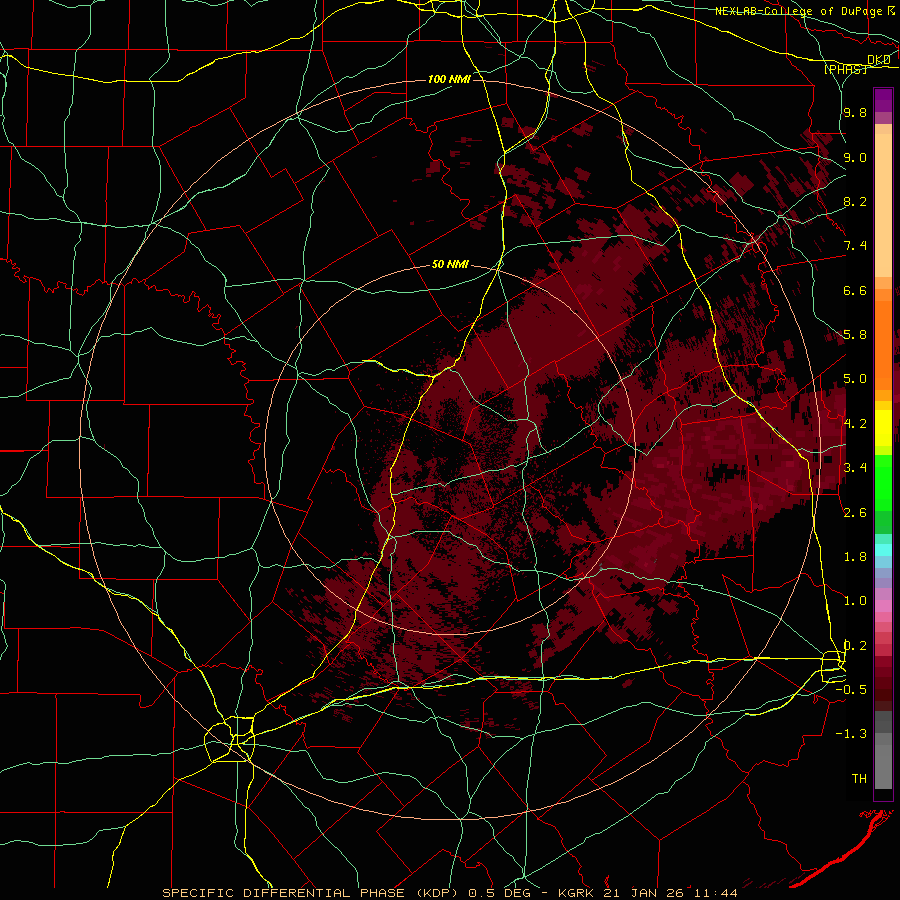This screenshot has width=900, height=900.
Task: Click the "TH" threshold label on the scale
Action: 859,779
